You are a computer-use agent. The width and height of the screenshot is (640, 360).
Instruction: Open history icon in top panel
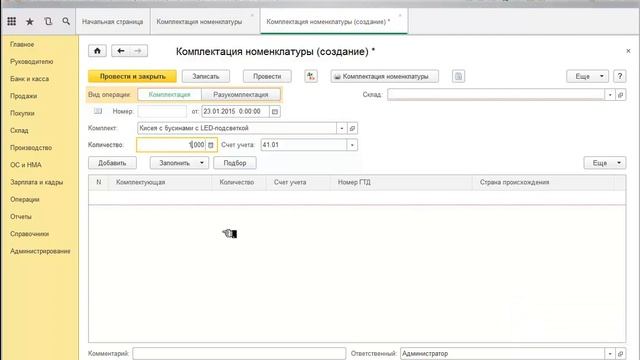click(x=48, y=21)
